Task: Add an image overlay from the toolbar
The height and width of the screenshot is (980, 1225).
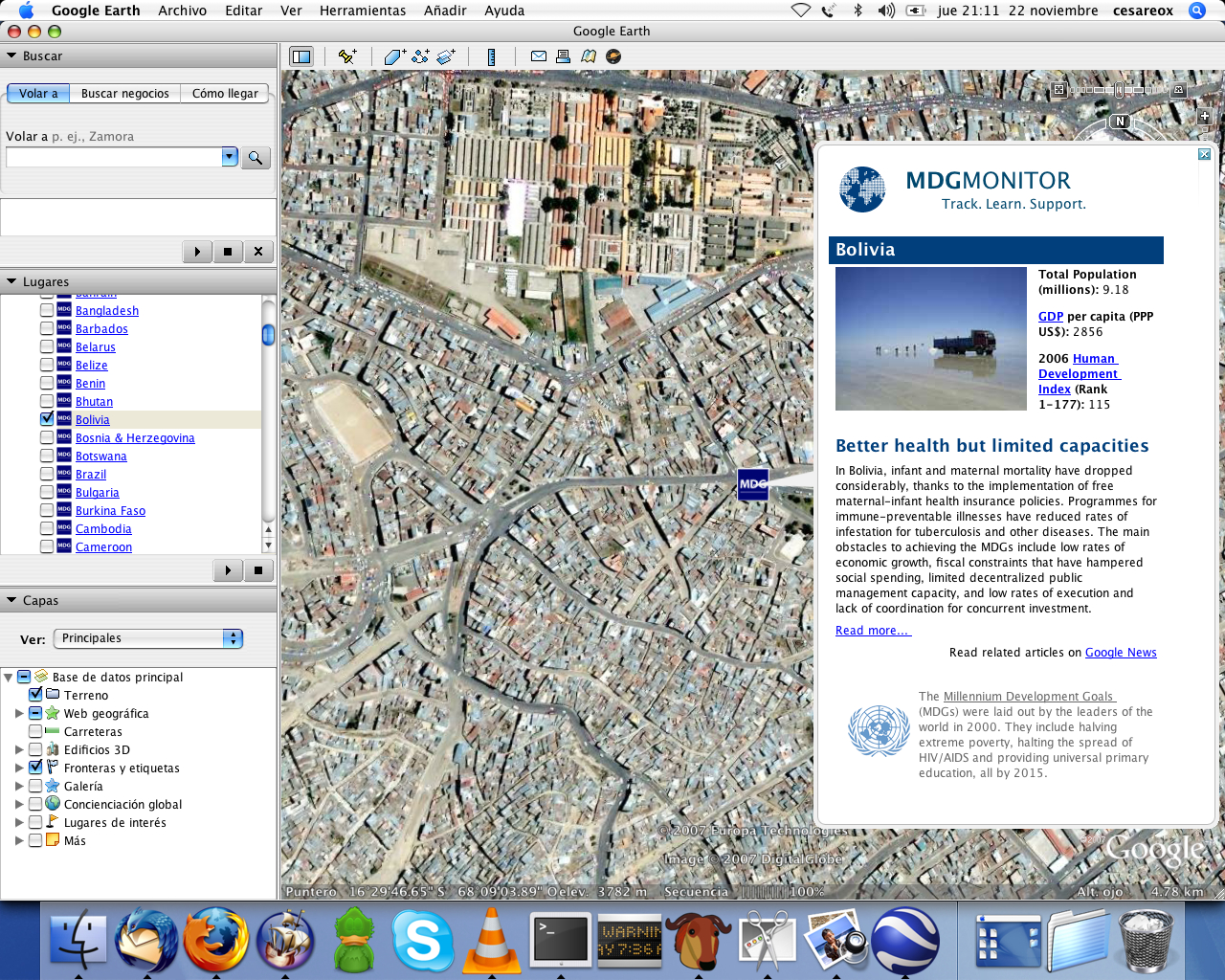Action: point(446,56)
